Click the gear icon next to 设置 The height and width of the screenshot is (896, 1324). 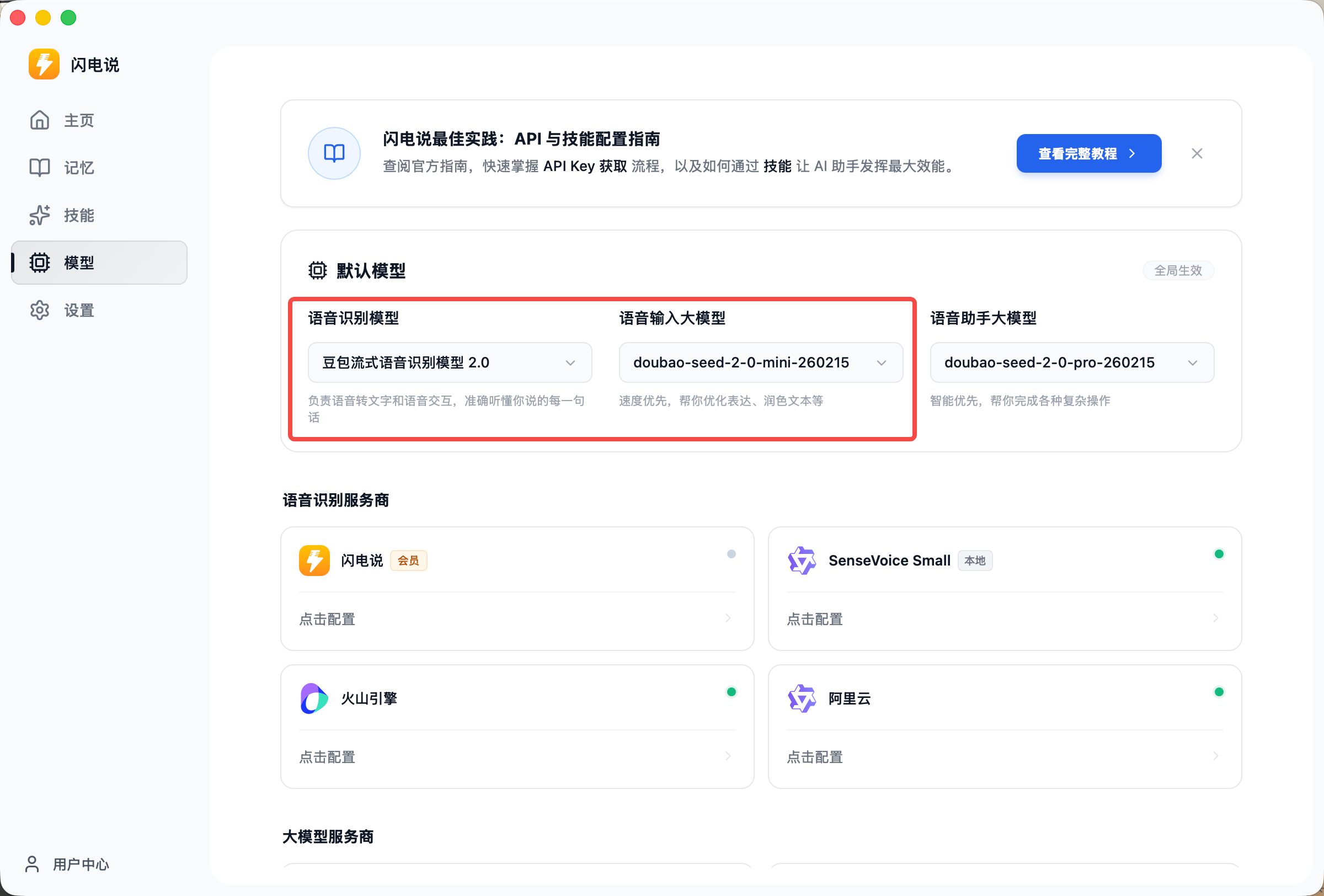pos(39,311)
